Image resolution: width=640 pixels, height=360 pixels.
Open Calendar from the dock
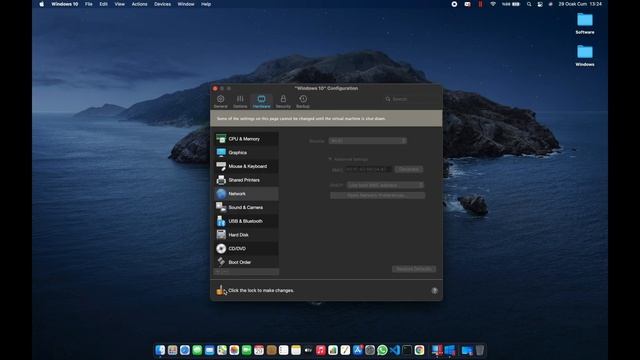coord(259,350)
